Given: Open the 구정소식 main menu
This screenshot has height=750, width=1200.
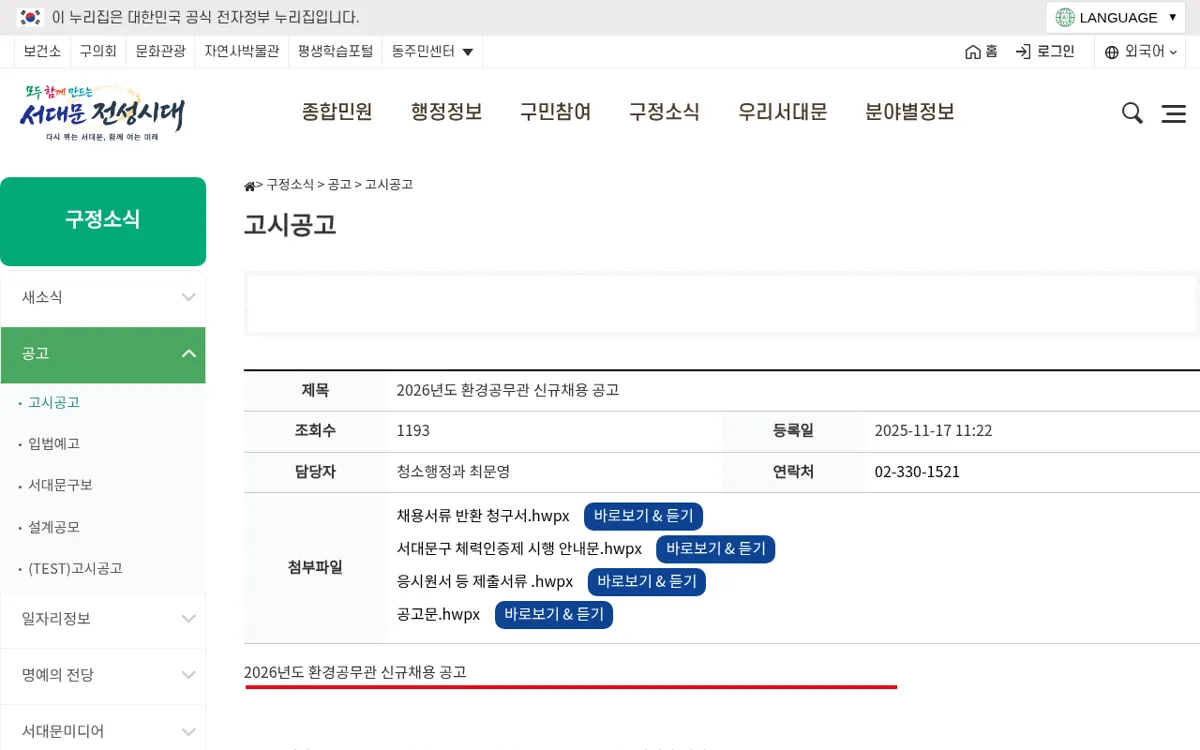Looking at the screenshot, I should click(664, 112).
